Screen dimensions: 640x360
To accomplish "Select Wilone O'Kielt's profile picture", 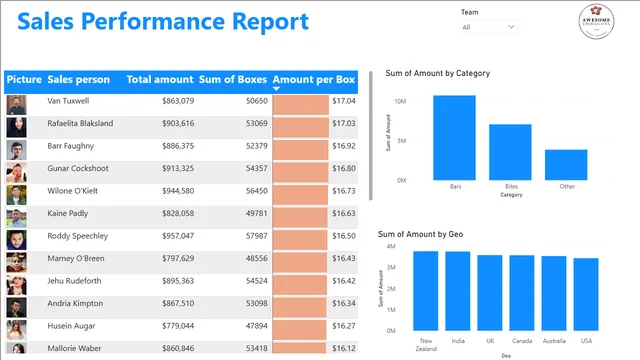I will (16, 195).
